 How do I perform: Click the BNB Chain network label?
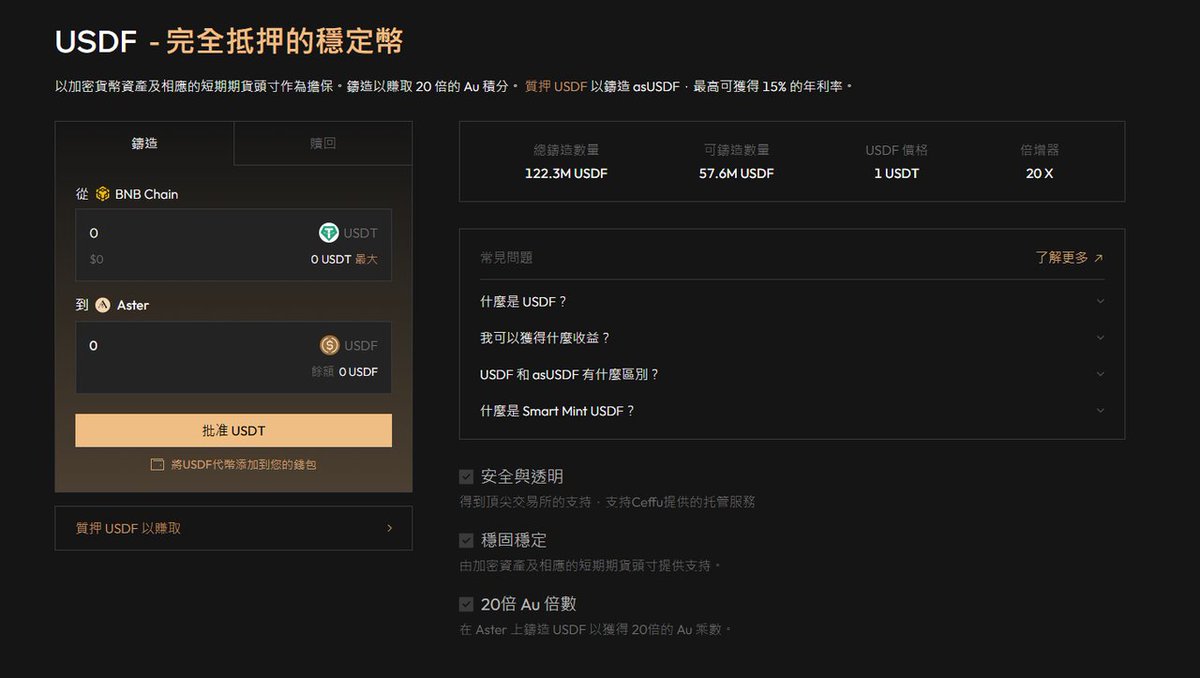146,194
